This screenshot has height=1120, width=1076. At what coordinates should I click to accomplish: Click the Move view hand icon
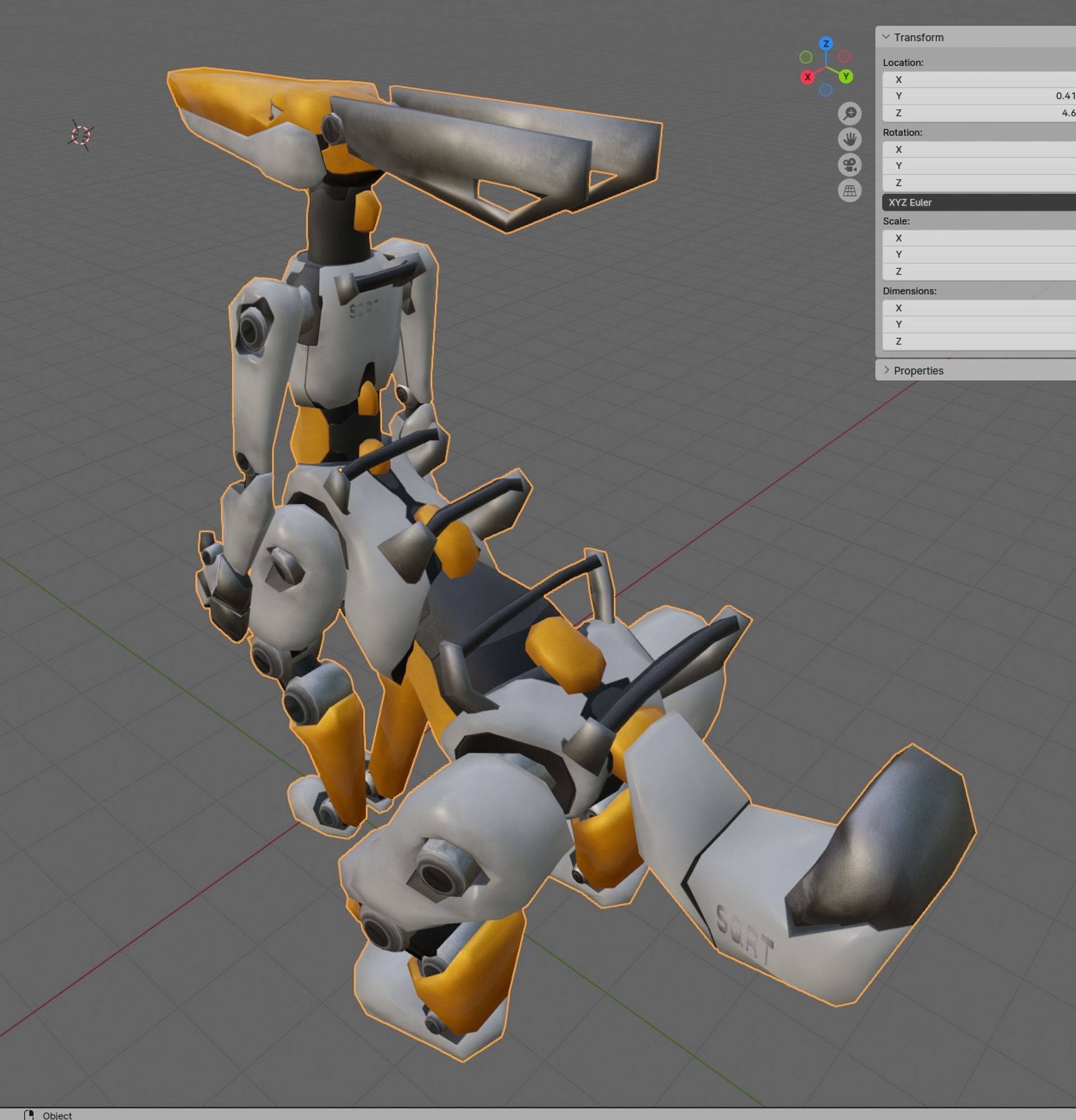pyautogui.click(x=850, y=139)
